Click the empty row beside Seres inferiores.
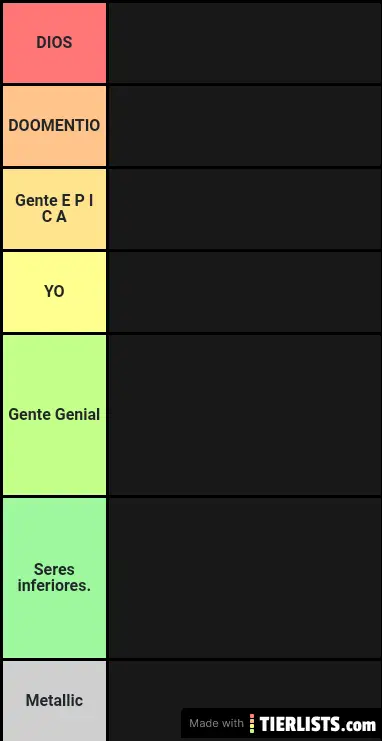The height and width of the screenshot is (741, 382). (244, 577)
